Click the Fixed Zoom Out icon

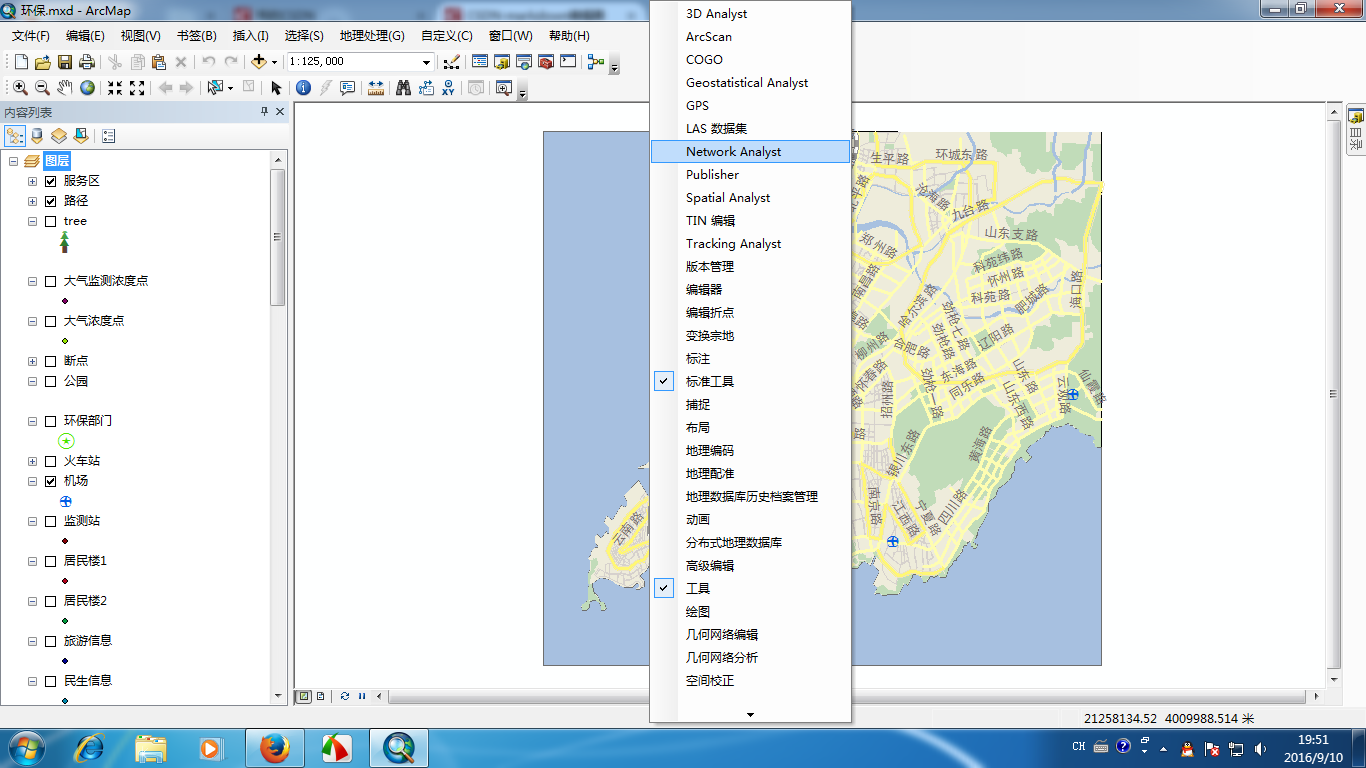[138, 88]
